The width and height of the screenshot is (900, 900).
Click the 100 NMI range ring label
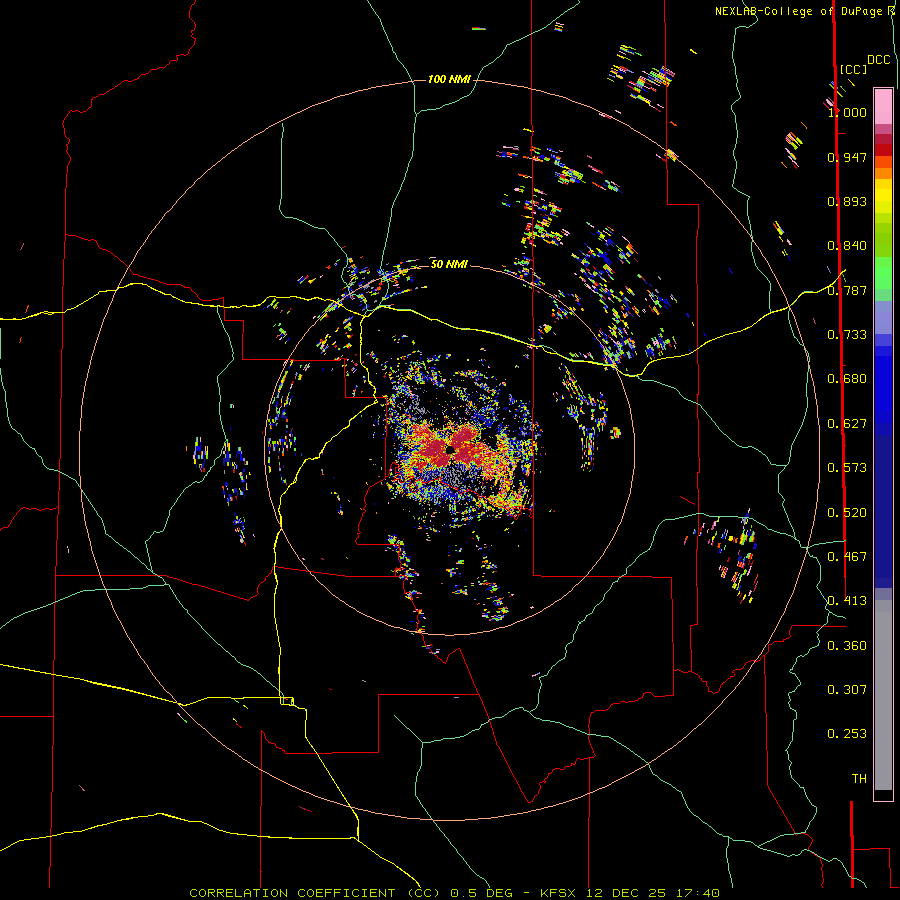click(x=449, y=79)
